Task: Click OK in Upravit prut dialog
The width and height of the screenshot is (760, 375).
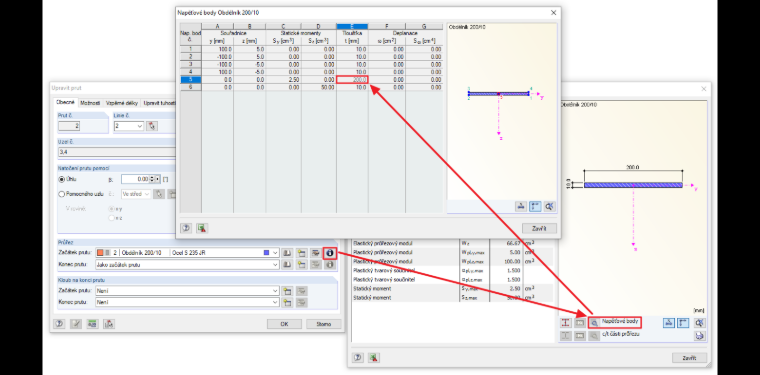Action: click(285, 324)
